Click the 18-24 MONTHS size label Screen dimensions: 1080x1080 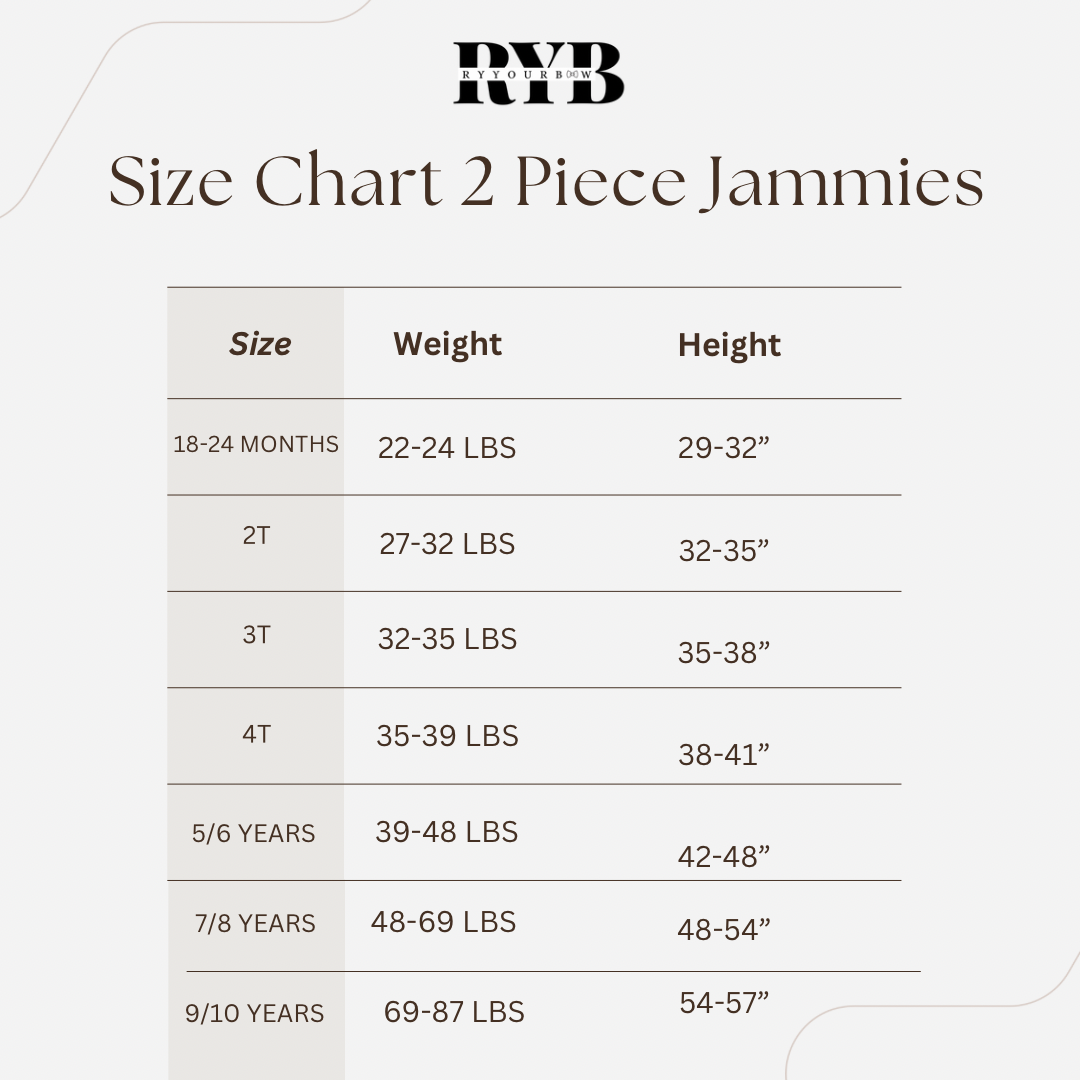[256, 444]
